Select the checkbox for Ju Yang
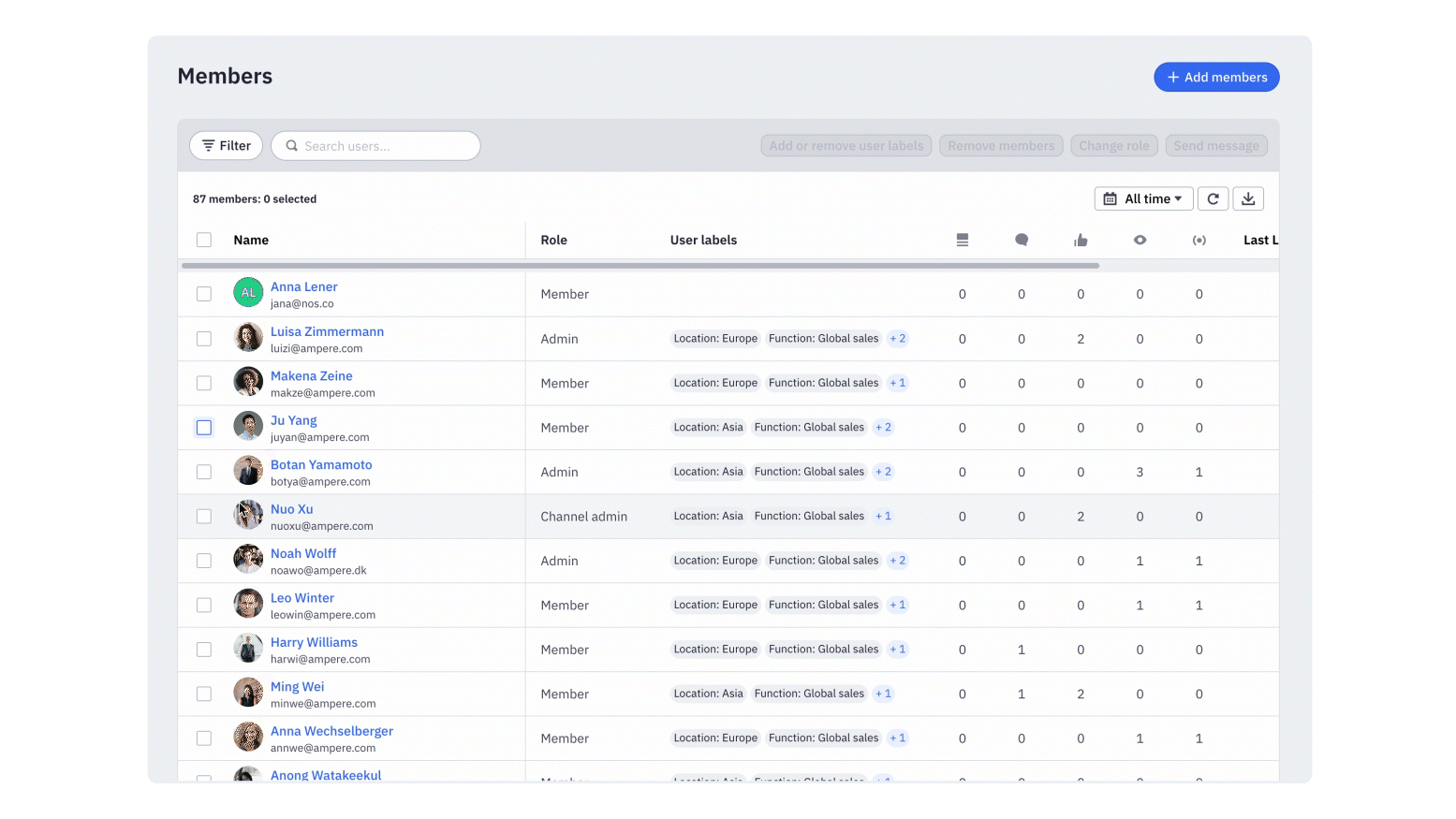The width and height of the screenshot is (1456, 819). tap(204, 428)
